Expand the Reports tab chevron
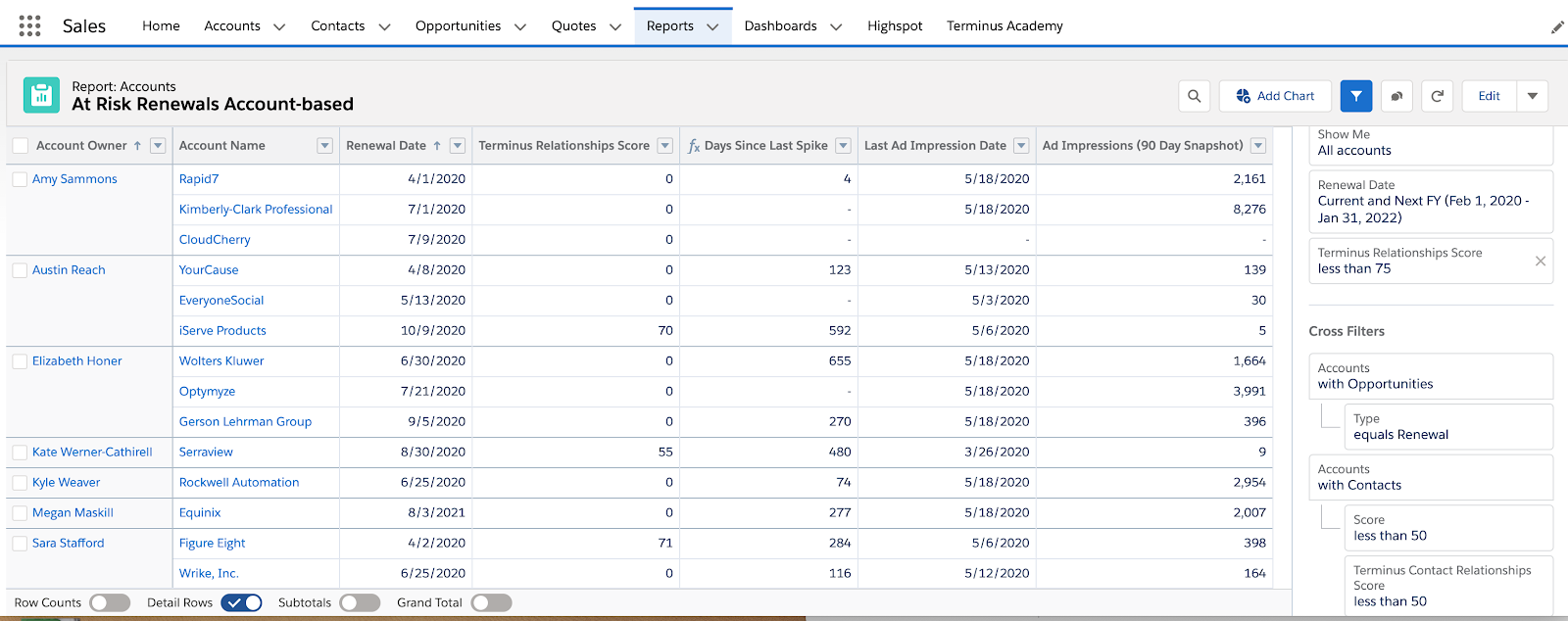This screenshot has width=1568, height=621. (712, 26)
